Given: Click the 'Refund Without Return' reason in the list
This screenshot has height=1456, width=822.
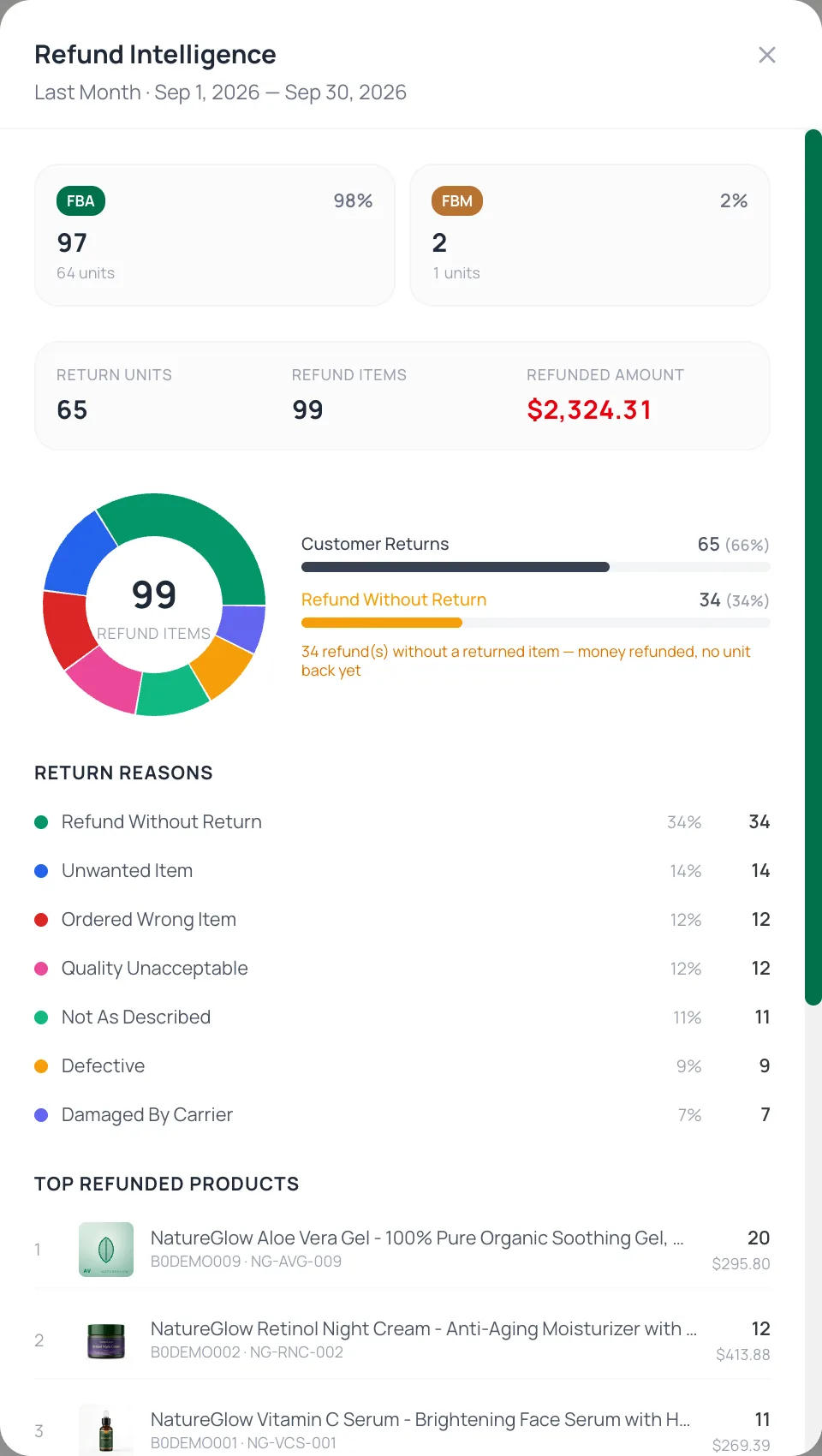Looking at the screenshot, I should tap(162, 822).
